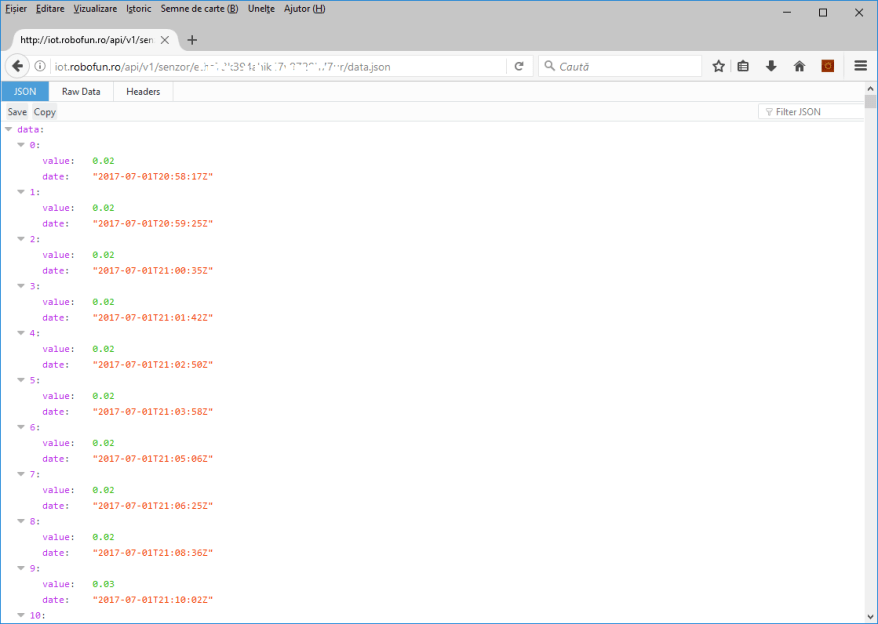Image resolution: width=878 pixels, height=624 pixels.
Task: Click the Copy button
Action: click(x=45, y=112)
